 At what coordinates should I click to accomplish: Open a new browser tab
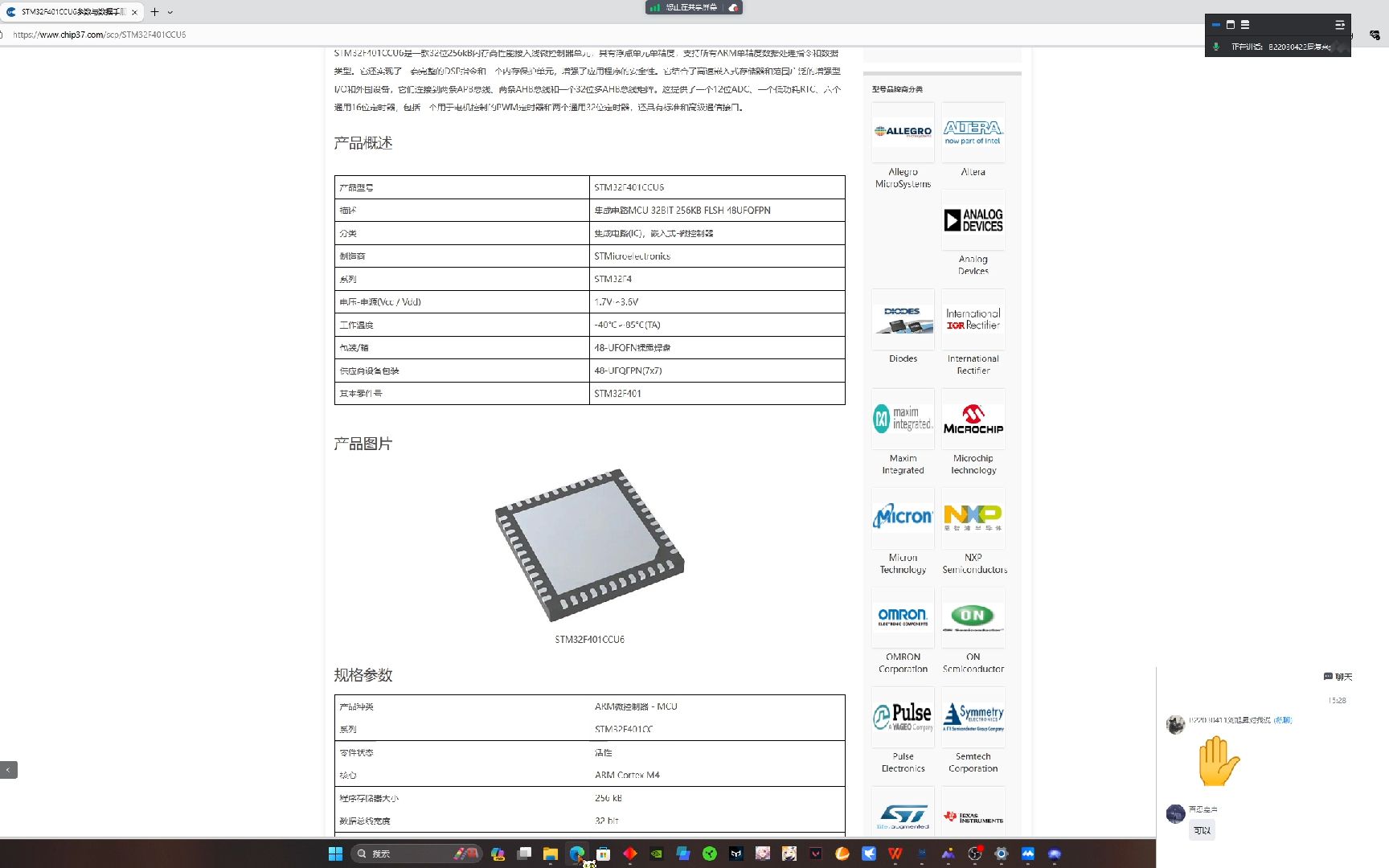(x=155, y=12)
